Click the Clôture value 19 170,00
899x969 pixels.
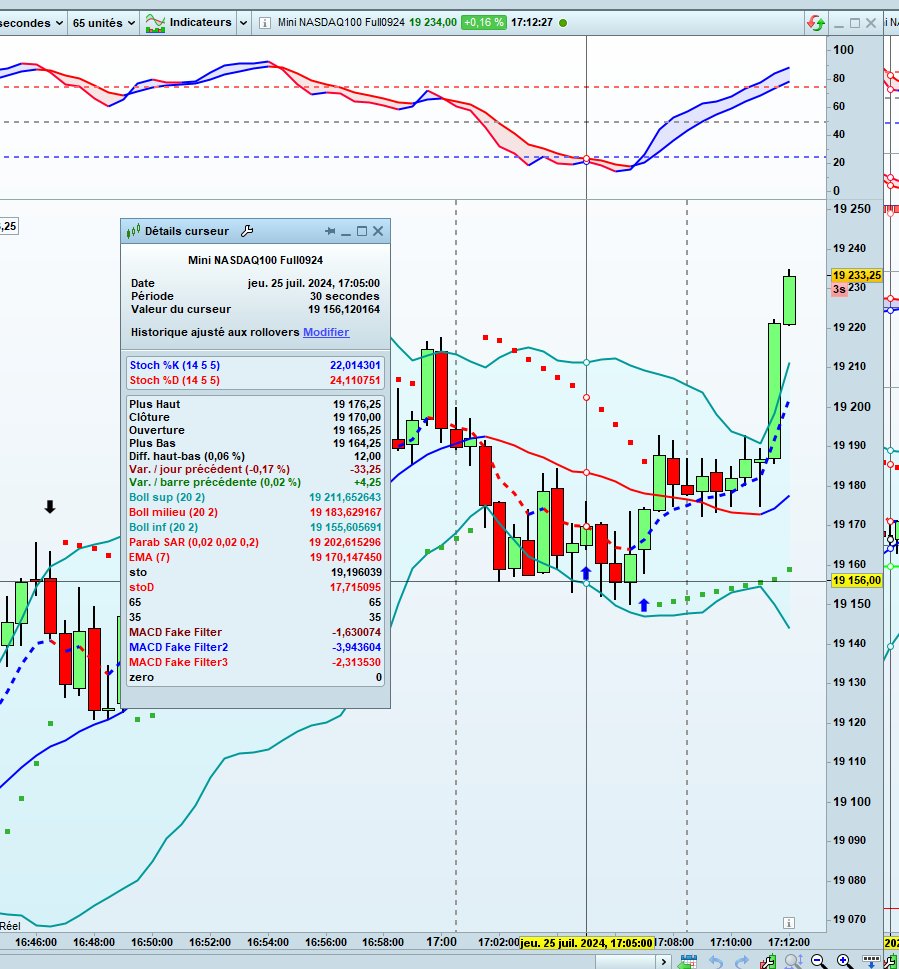tap(357, 418)
